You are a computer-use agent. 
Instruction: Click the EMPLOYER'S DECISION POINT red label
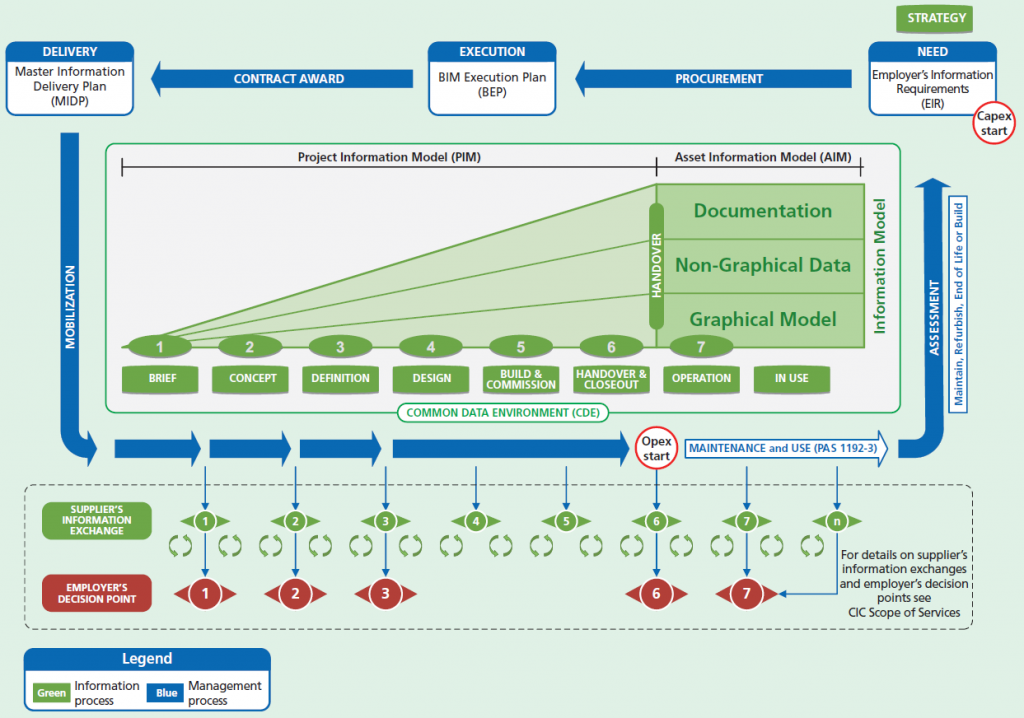pos(97,593)
